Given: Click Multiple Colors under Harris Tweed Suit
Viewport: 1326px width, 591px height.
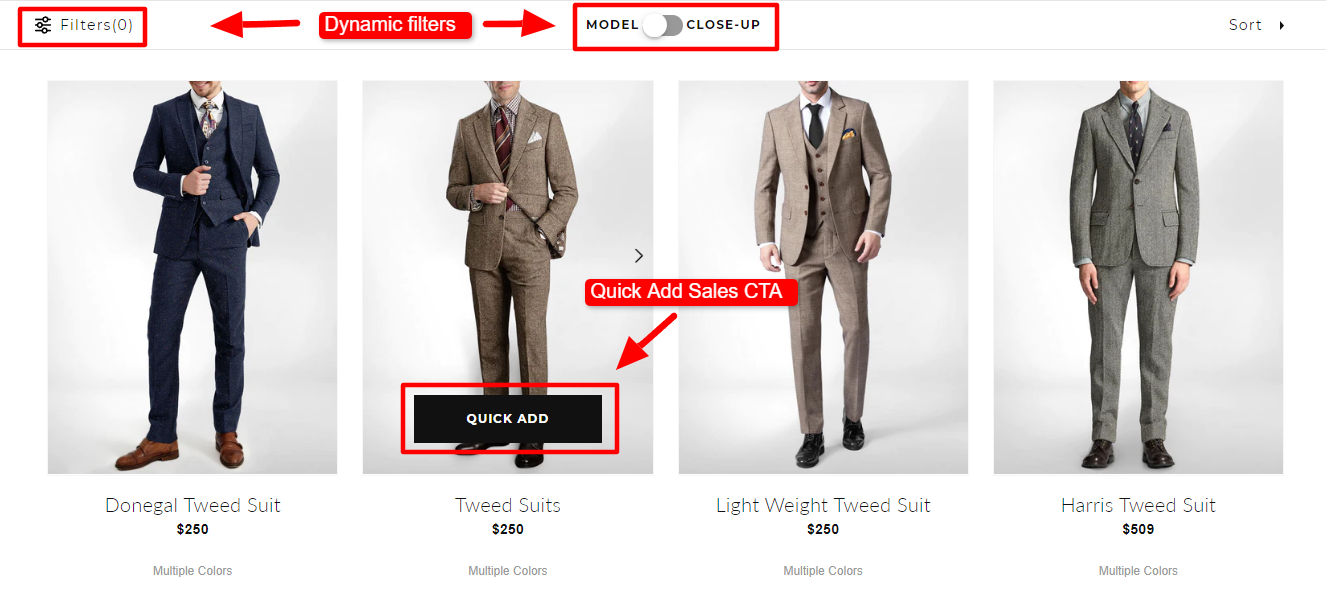Looking at the screenshot, I should pos(1138,571).
